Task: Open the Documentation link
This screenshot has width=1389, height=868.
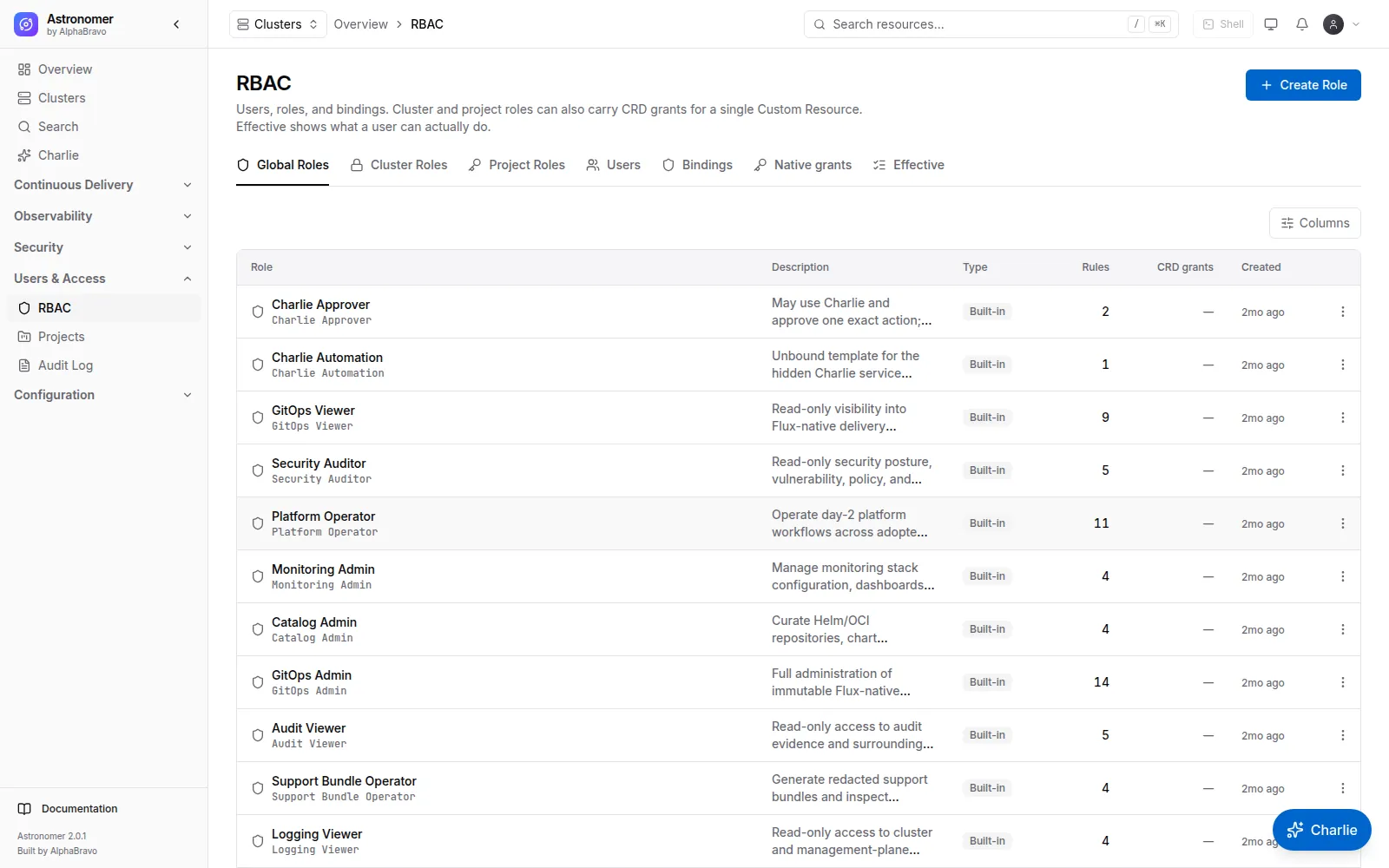Action: pos(79,809)
